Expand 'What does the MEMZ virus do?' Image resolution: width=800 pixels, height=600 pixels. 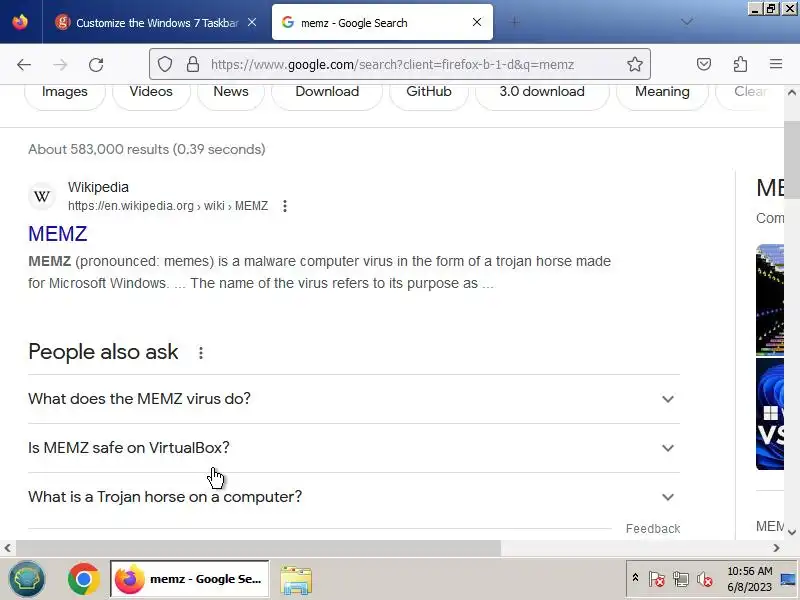(x=354, y=399)
